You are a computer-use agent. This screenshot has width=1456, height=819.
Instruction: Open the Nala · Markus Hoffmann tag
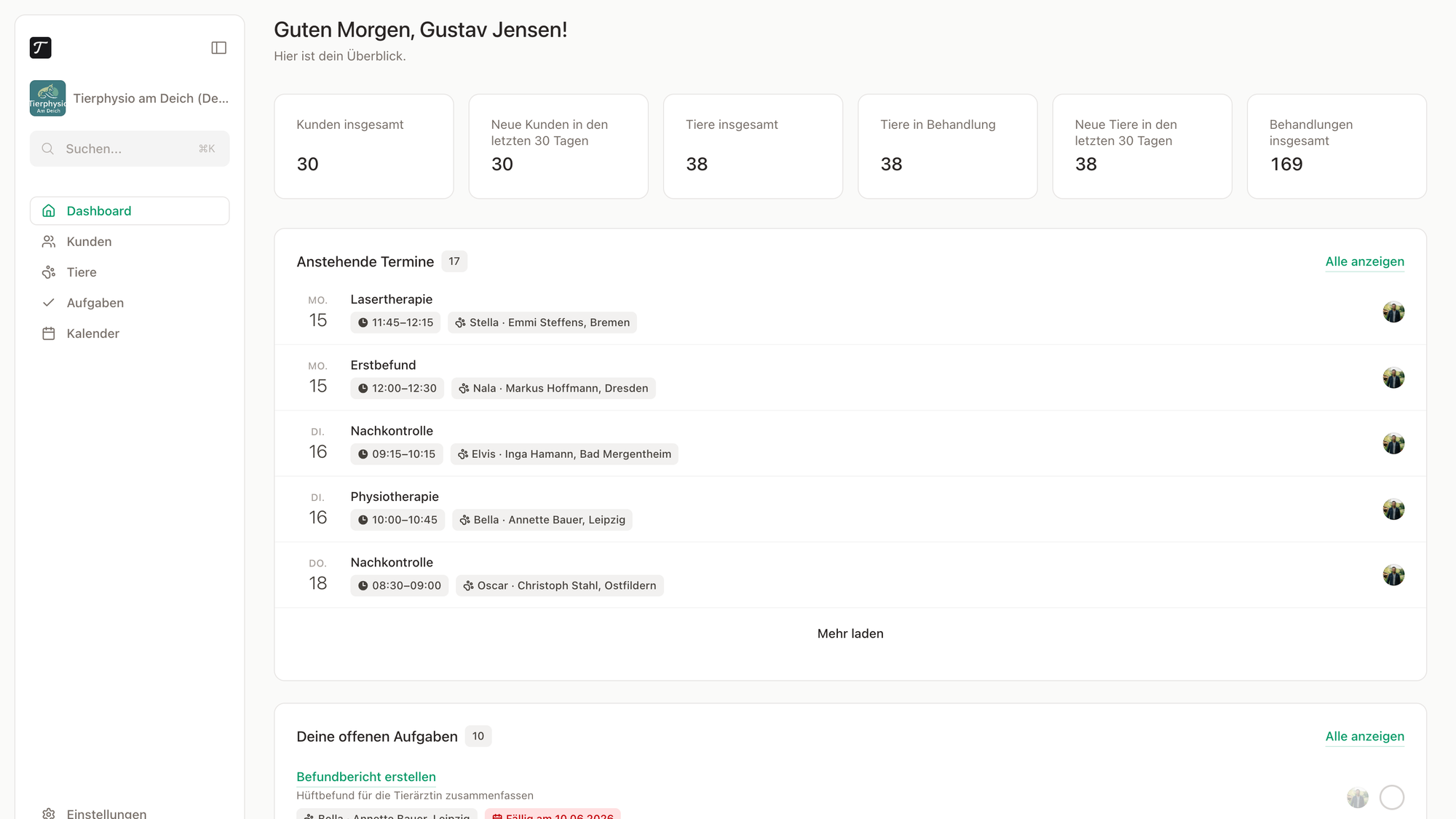(553, 388)
